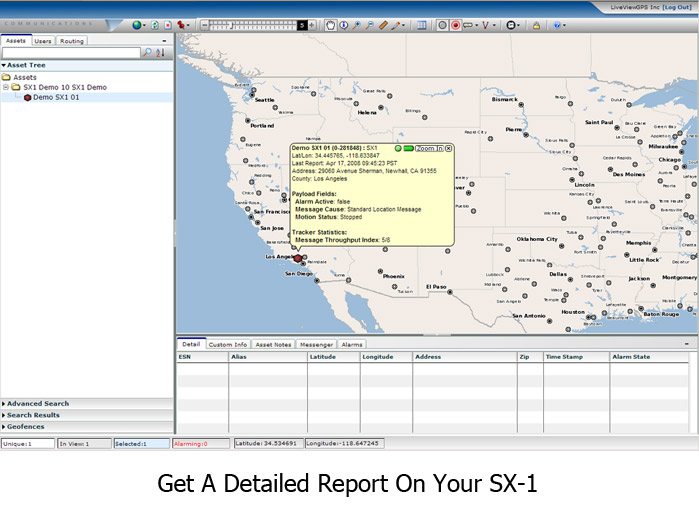Click the asset search input field
699x517 pixels.
tap(70, 52)
